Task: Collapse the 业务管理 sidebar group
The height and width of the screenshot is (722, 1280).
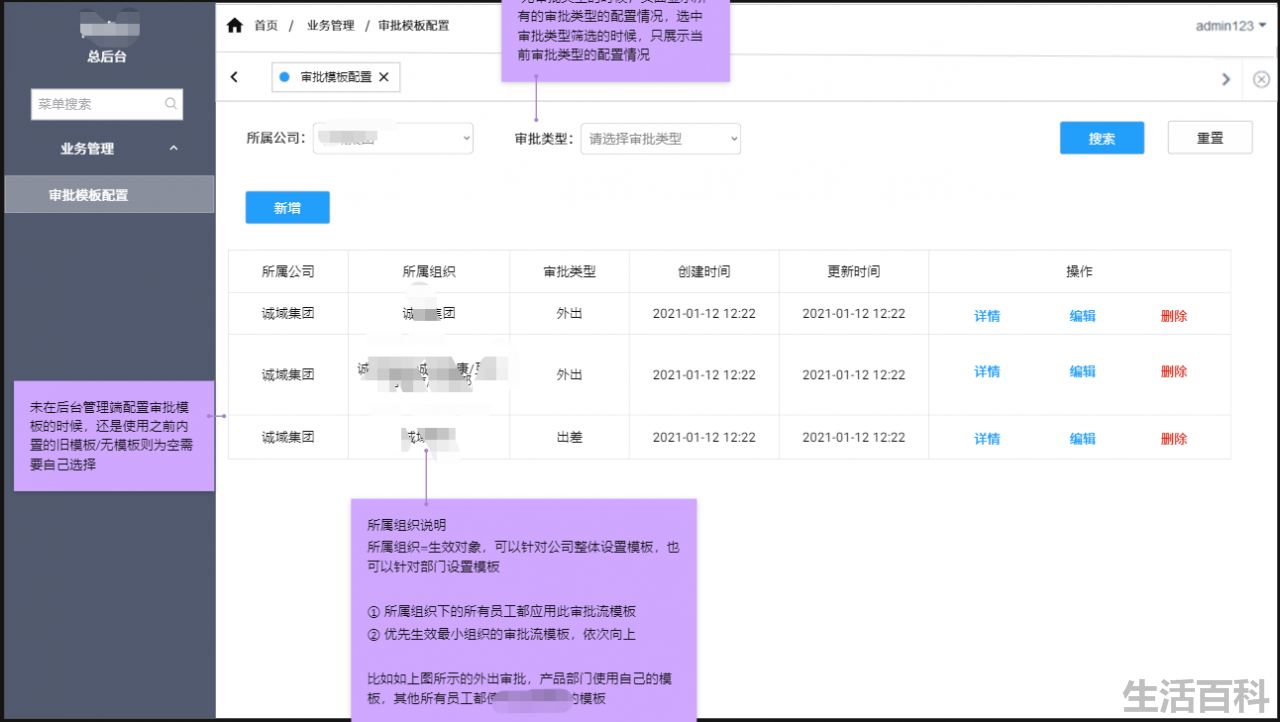Action: 174,148
